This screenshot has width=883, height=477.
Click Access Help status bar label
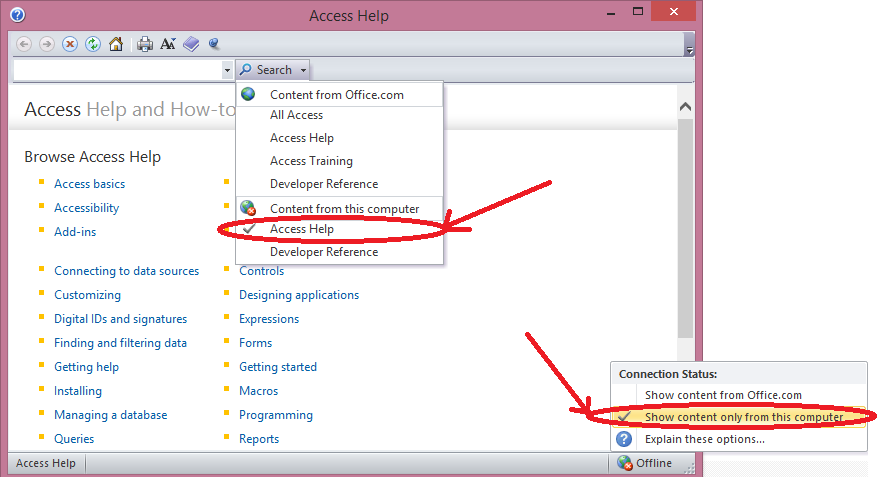pyautogui.click(x=46, y=463)
